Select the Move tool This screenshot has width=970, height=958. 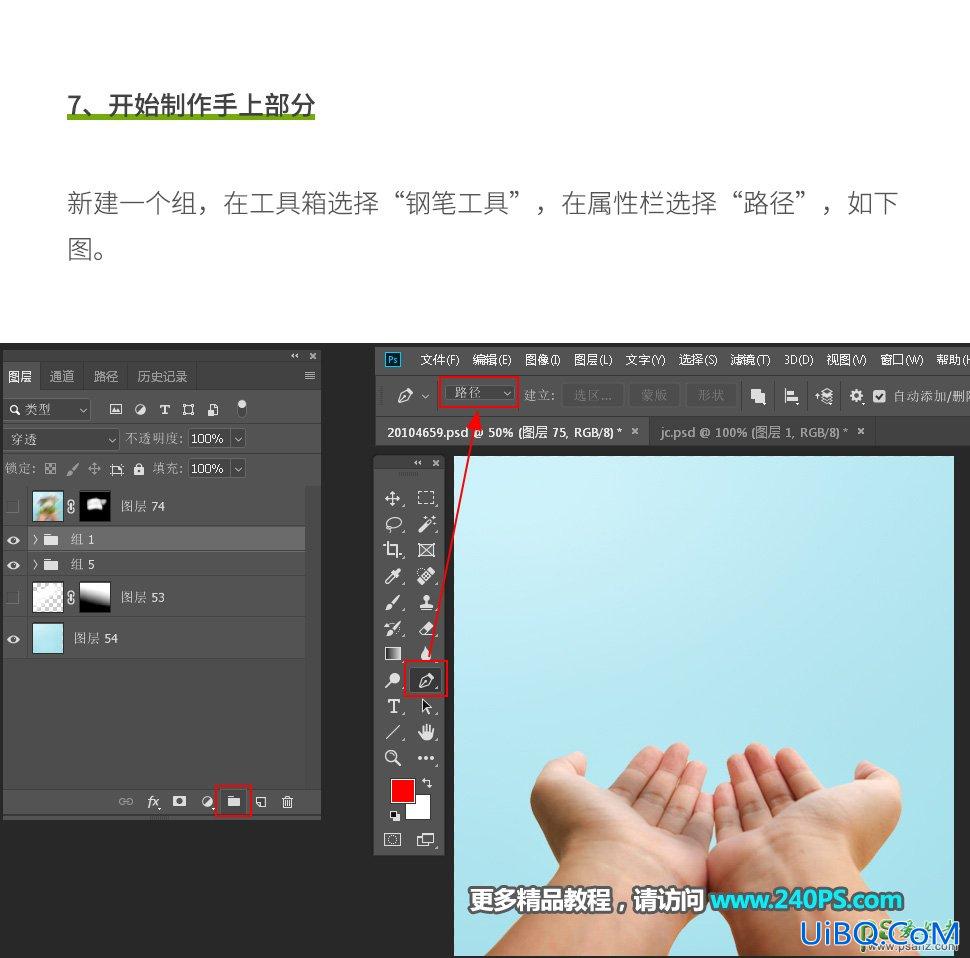click(392, 498)
